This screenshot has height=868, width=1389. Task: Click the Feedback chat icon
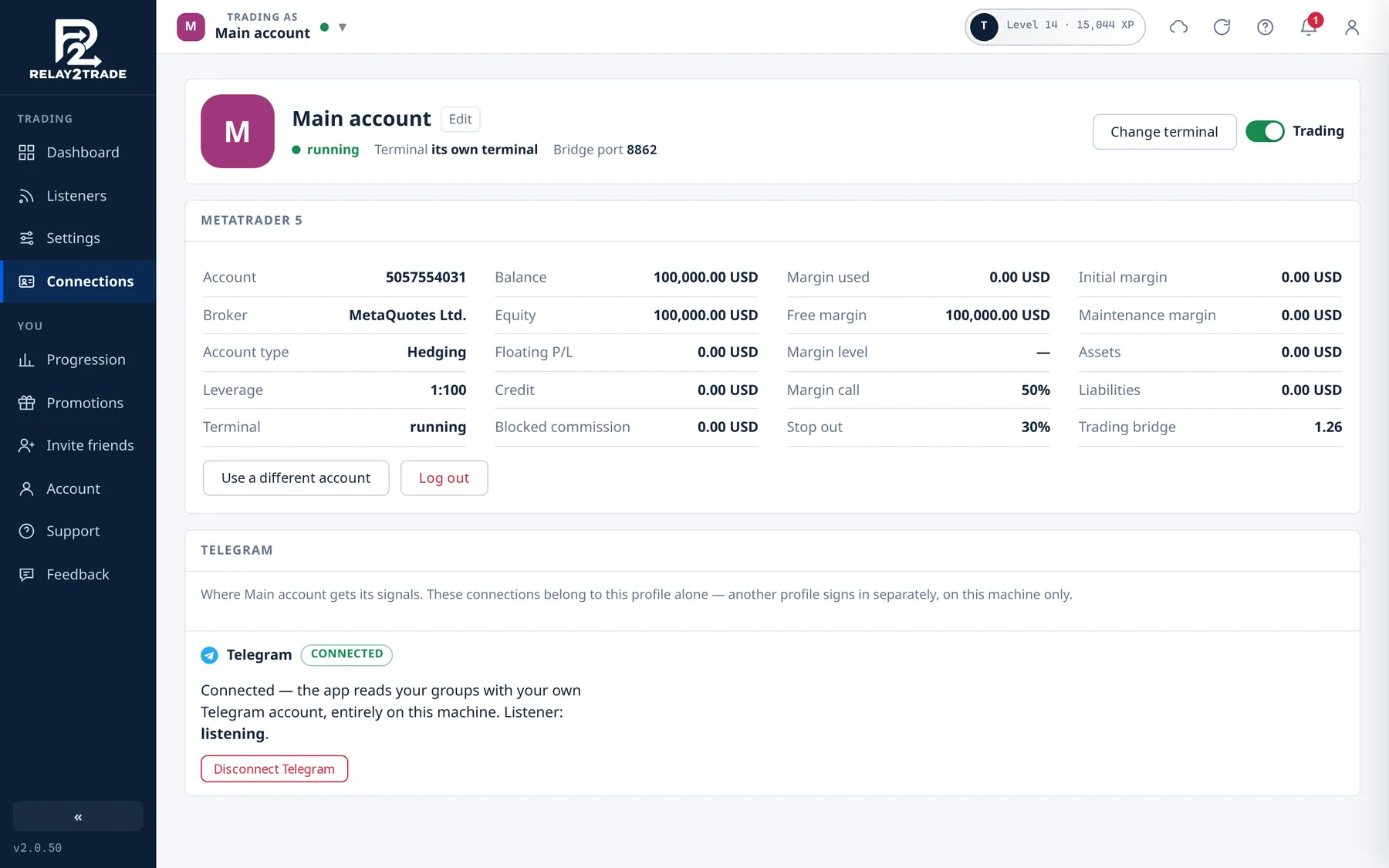26,574
